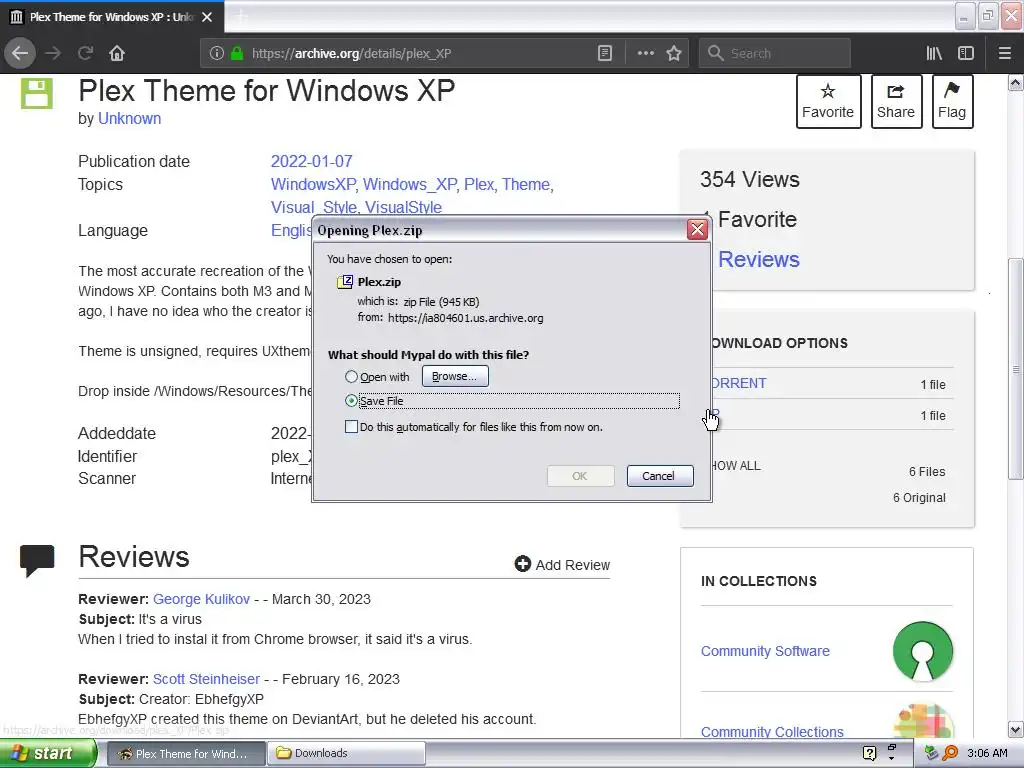Image resolution: width=1024 pixels, height=768 pixels.
Task: Click the 3:06 AM system clock
Action: (x=987, y=753)
